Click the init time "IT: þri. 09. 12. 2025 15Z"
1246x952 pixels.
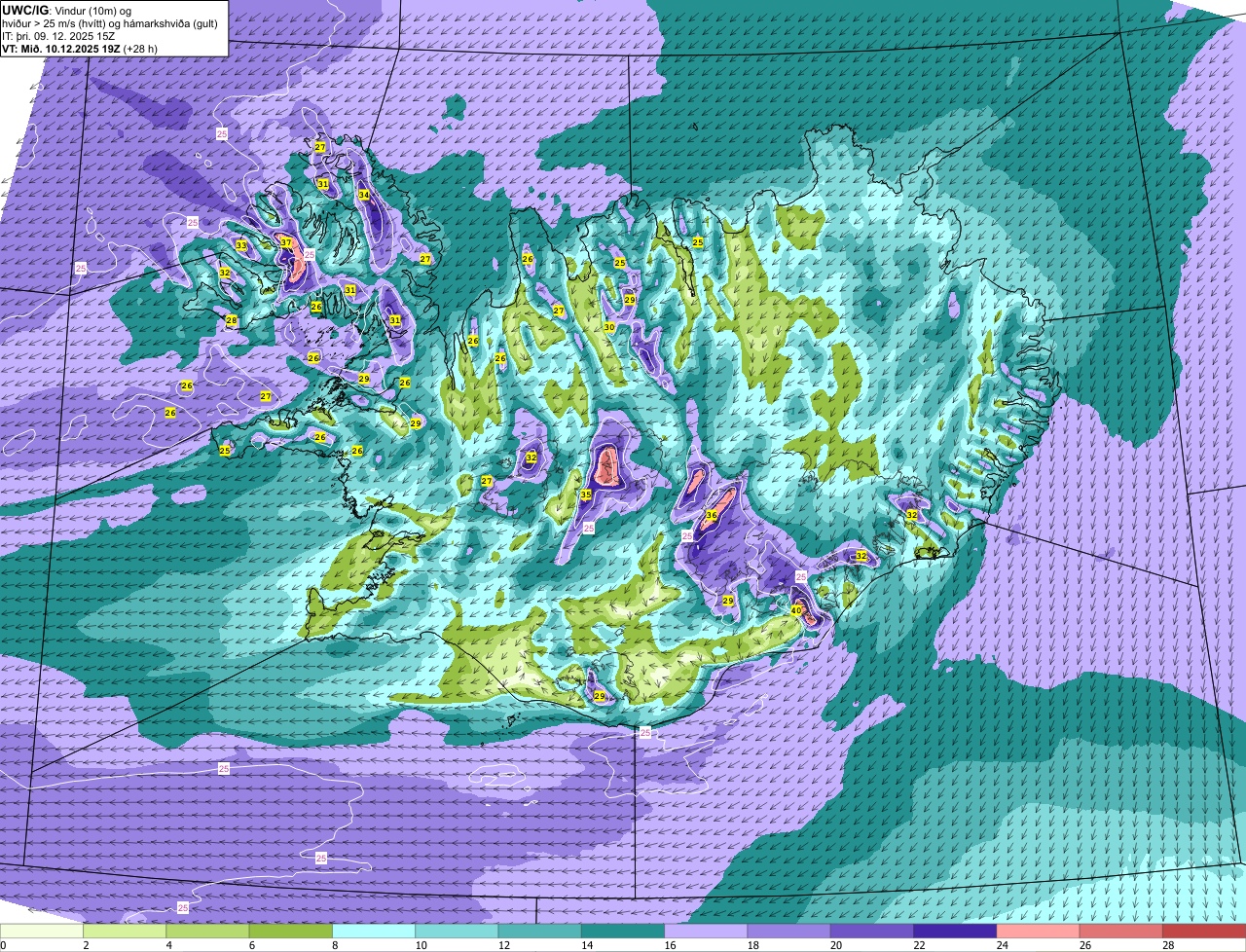59,35
